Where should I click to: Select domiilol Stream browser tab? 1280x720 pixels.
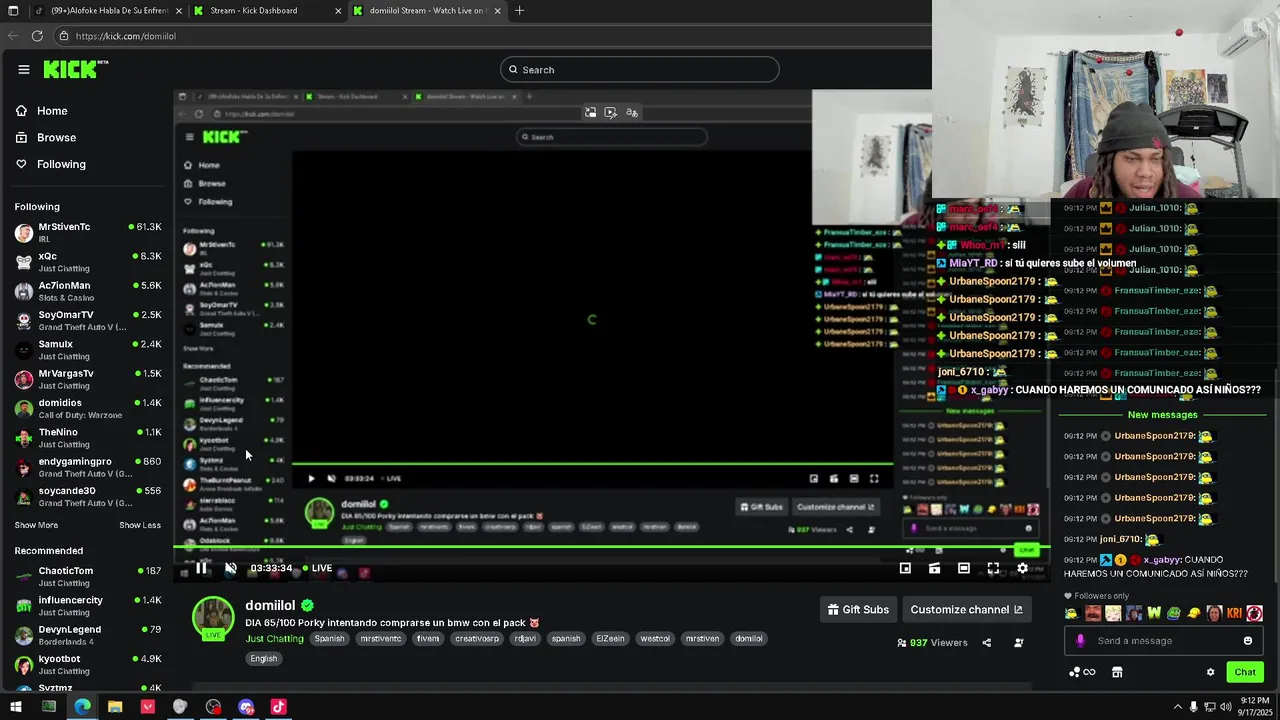pyautogui.click(x=428, y=11)
